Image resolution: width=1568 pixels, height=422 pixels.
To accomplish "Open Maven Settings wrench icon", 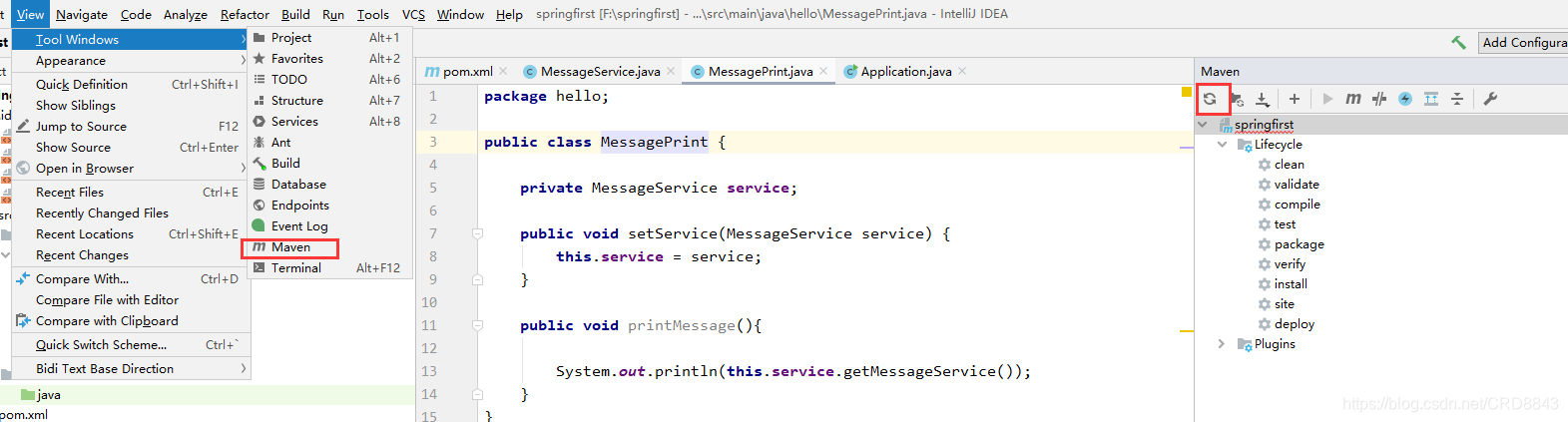I will point(1490,99).
